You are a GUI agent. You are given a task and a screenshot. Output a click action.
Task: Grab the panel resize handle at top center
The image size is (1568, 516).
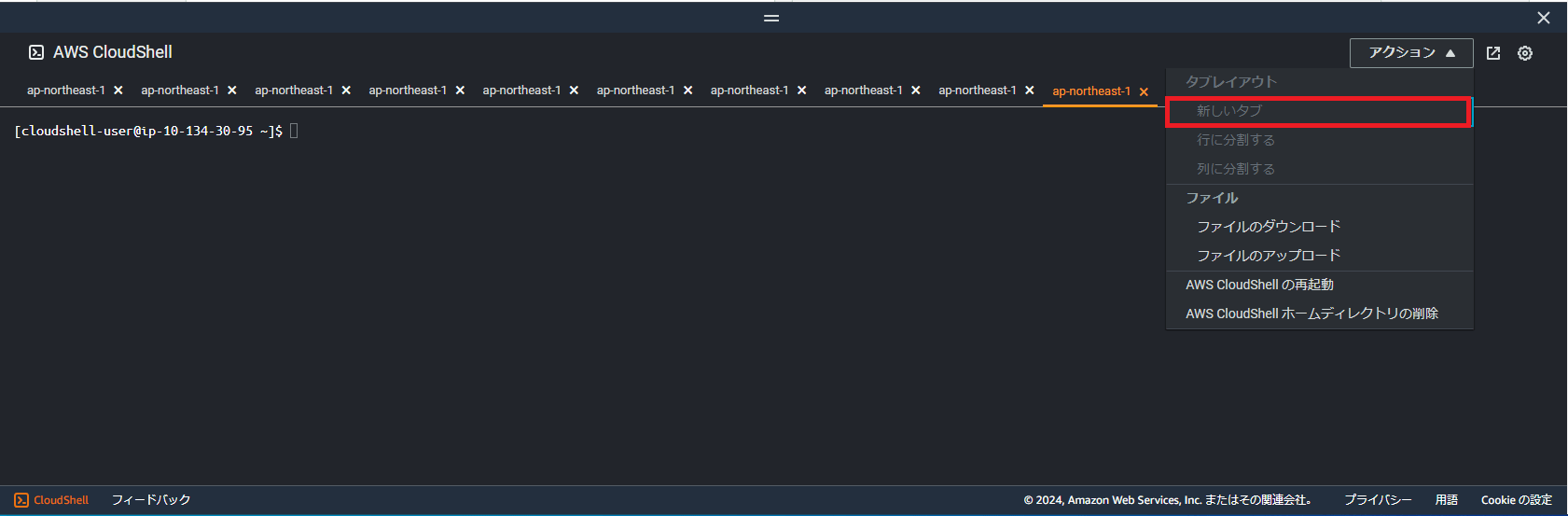click(x=771, y=18)
